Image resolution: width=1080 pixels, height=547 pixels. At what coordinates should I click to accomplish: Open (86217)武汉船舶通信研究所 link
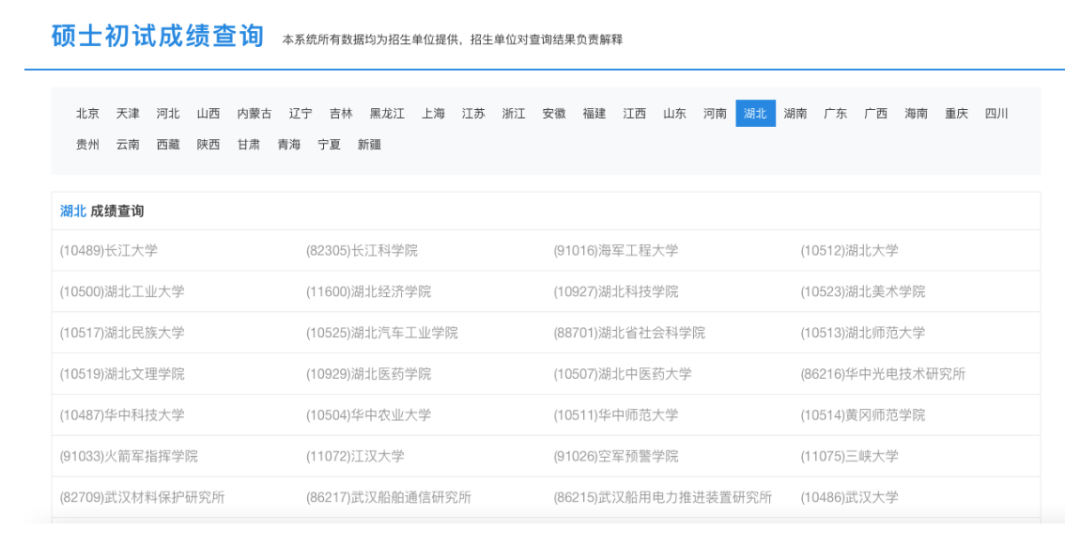click(x=388, y=497)
